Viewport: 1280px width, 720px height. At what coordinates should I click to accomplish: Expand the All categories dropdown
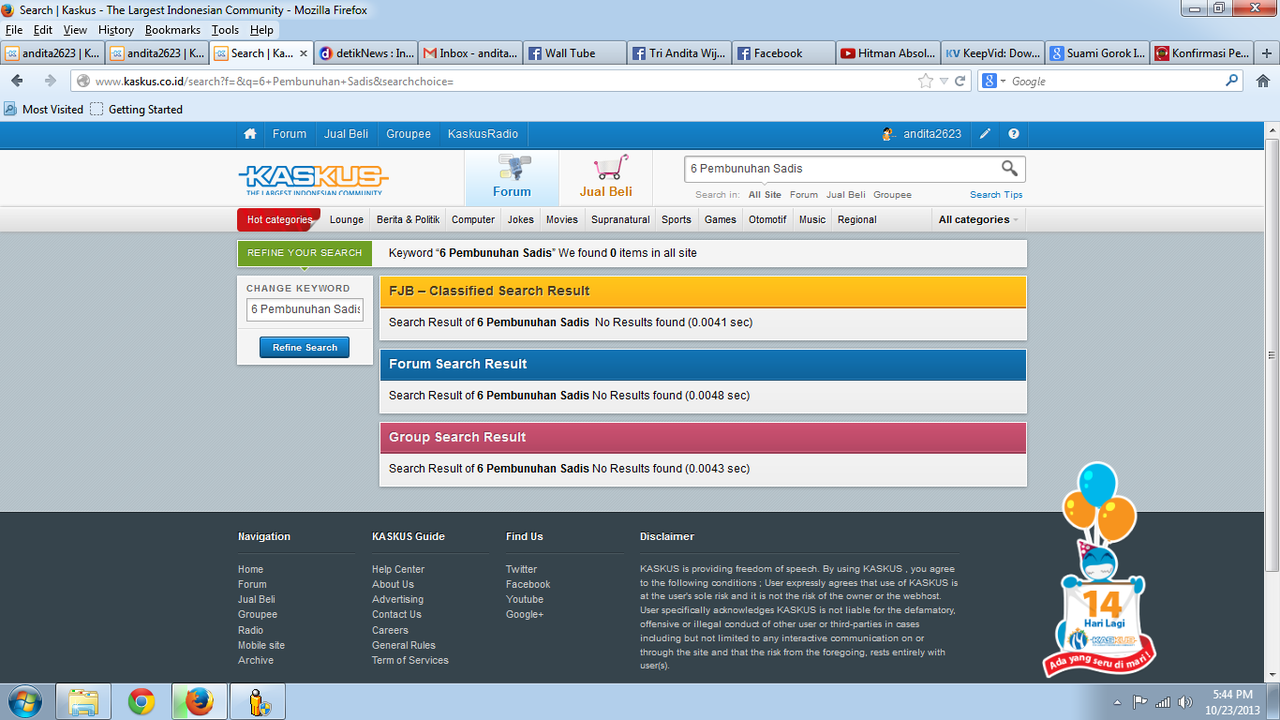click(978, 220)
